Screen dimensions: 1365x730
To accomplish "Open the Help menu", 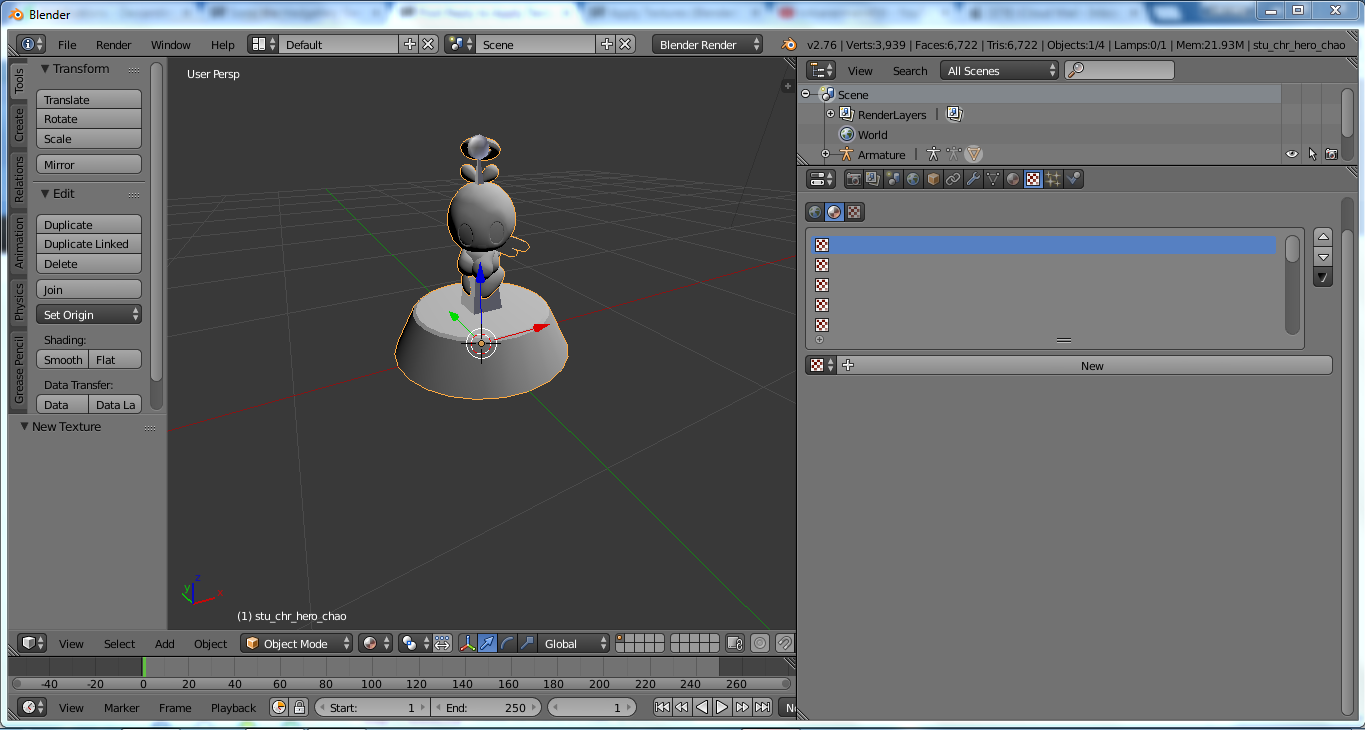I will (x=223, y=44).
